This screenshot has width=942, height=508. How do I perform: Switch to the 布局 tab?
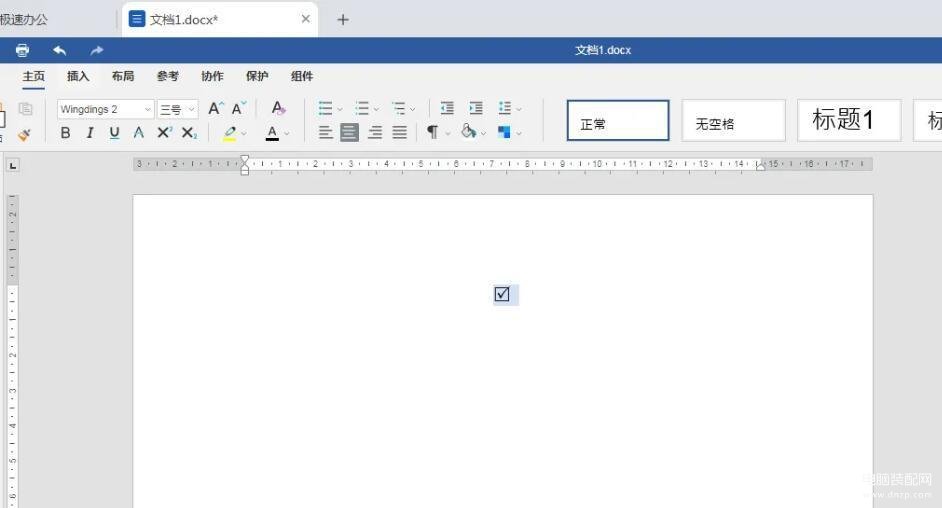[123, 76]
